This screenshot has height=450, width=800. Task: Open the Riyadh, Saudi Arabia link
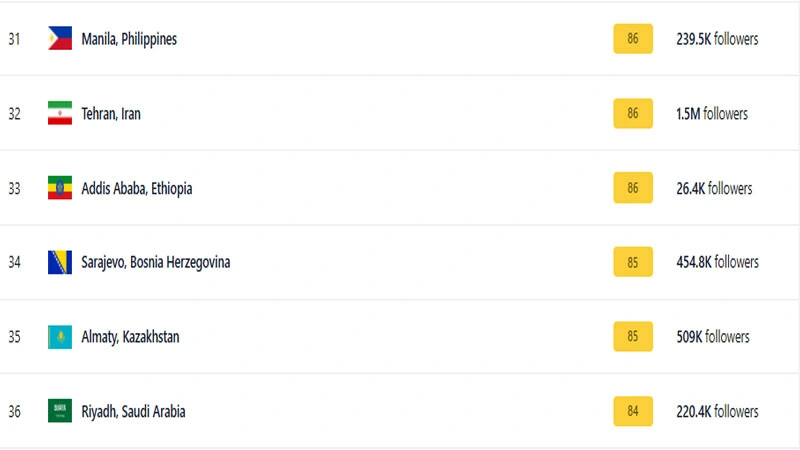tap(133, 411)
